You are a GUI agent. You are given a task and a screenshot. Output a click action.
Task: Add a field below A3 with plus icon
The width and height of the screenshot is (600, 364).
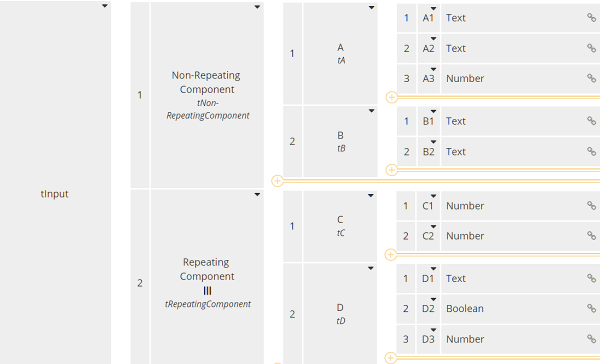pos(391,97)
